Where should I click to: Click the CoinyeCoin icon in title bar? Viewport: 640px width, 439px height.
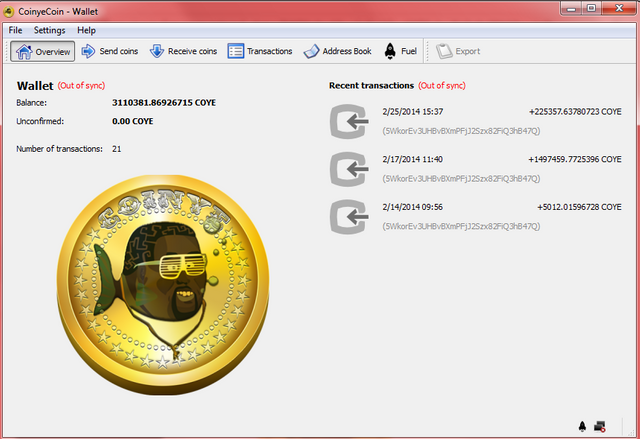pyautogui.click(x=9, y=11)
